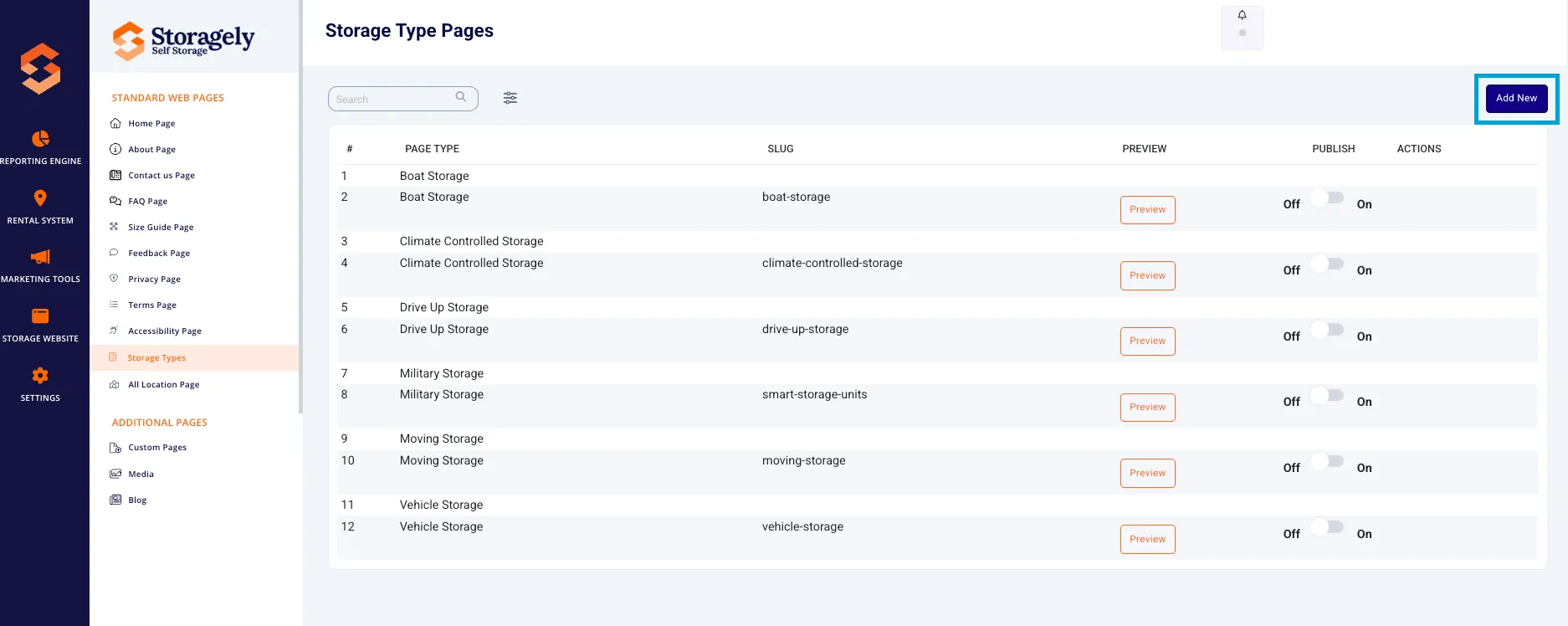Click the Privacy Page shield icon
Screen dimensions: 1568x626
[x=114, y=279]
